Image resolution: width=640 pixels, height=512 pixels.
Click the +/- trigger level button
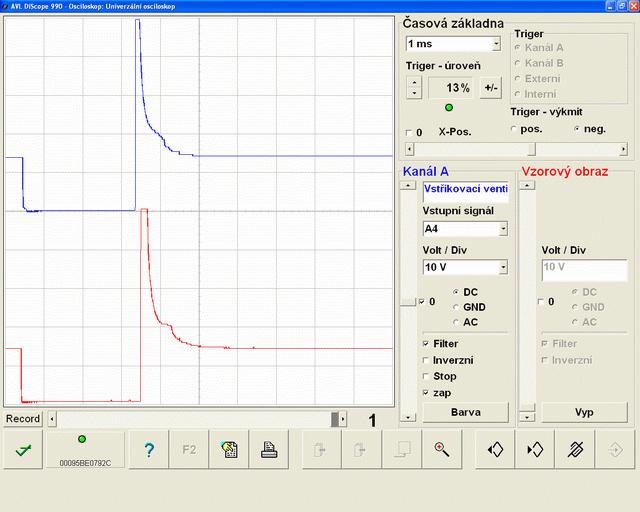[x=490, y=88]
